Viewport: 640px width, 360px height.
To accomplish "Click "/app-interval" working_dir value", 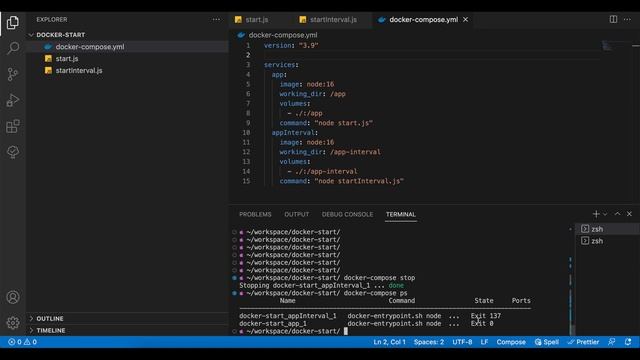I will click(x=355, y=152).
